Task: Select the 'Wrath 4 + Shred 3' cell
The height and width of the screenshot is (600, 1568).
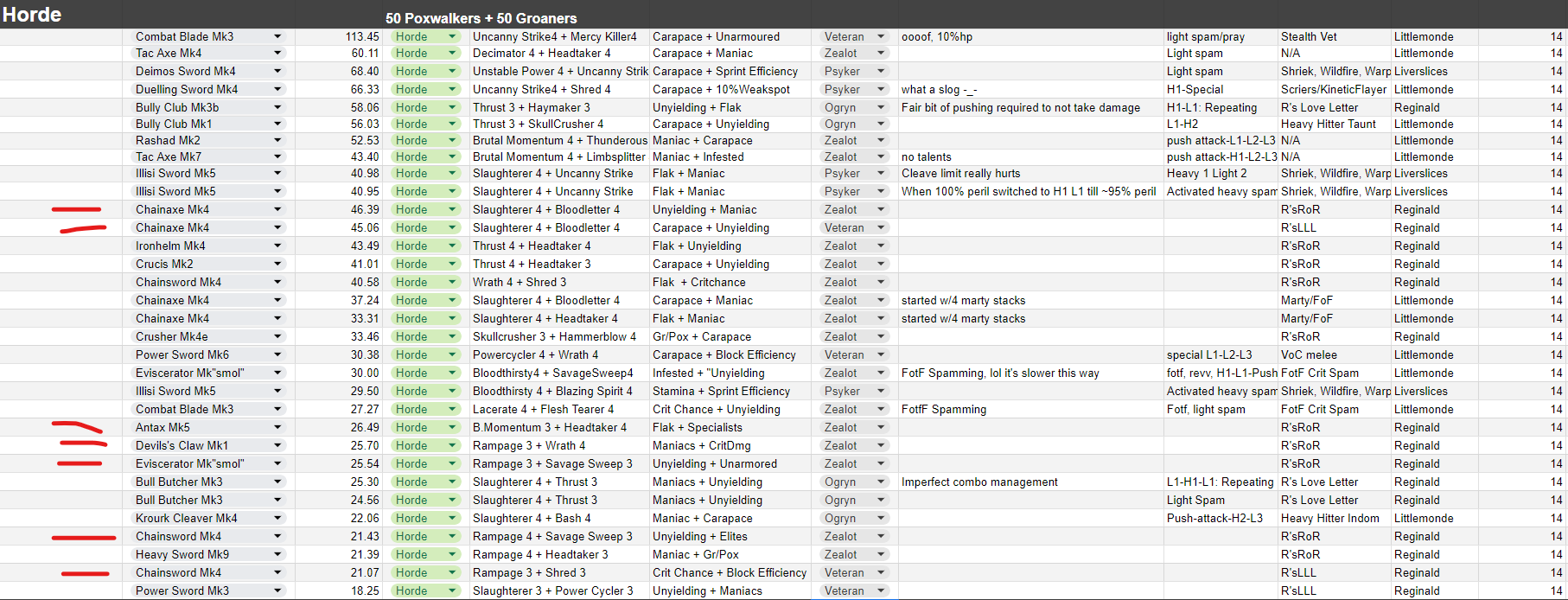Action: 559,283
